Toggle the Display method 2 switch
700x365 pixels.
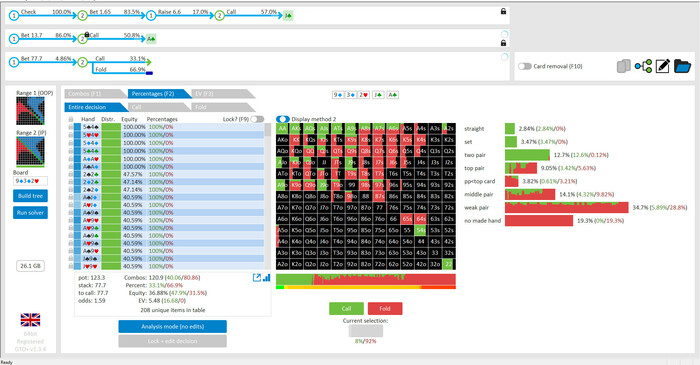[283, 119]
